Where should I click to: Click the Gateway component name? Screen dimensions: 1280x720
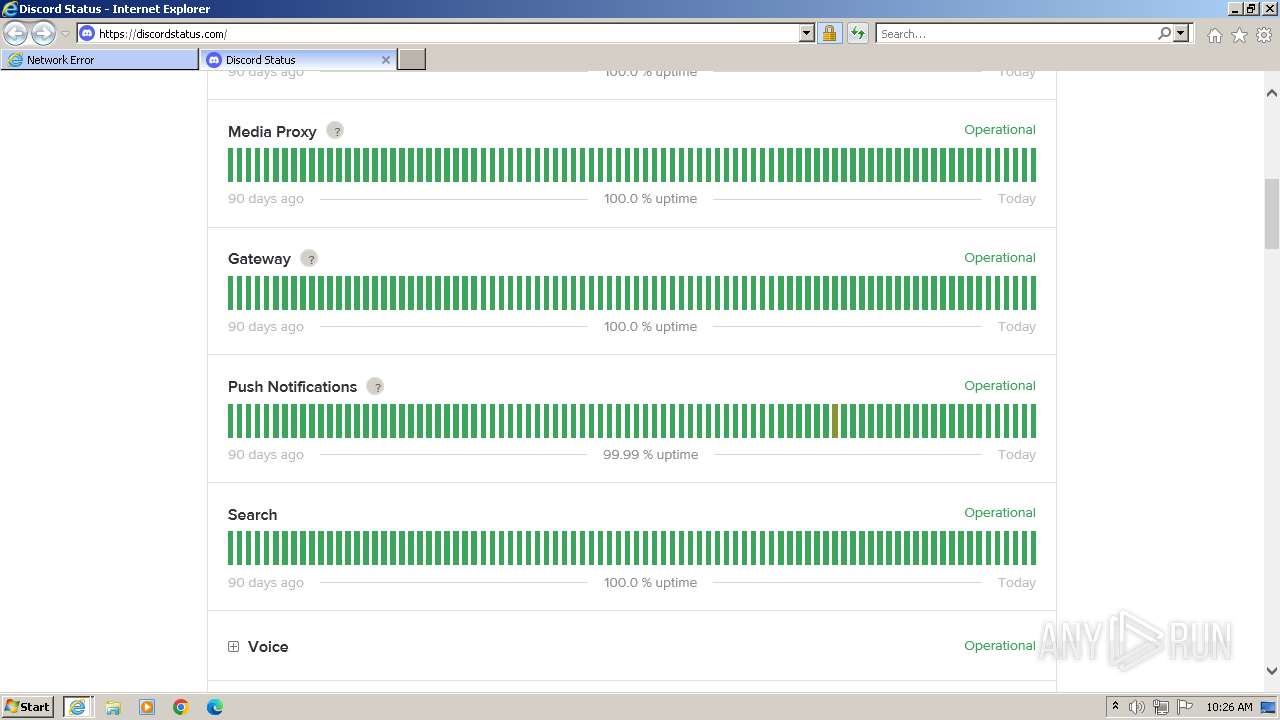coord(259,259)
